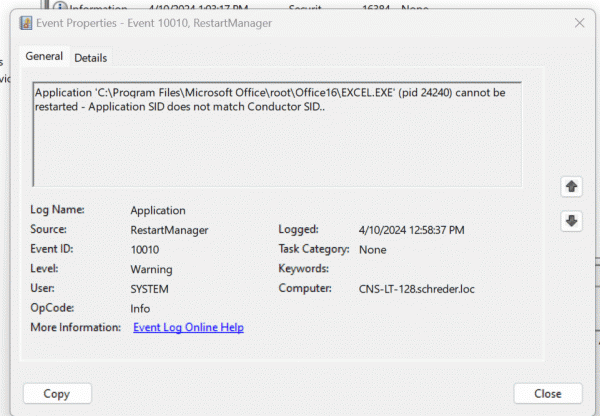This screenshot has width=600, height=416.
Task: Select the Logged timestamp '4/10/2024 12:58:37 PM'
Action: (411, 230)
